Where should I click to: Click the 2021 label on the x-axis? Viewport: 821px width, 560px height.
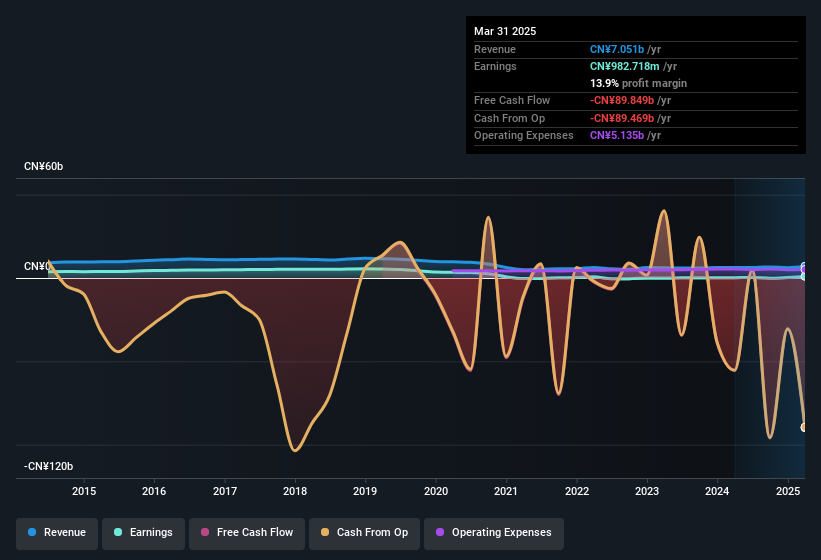(x=506, y=491)
